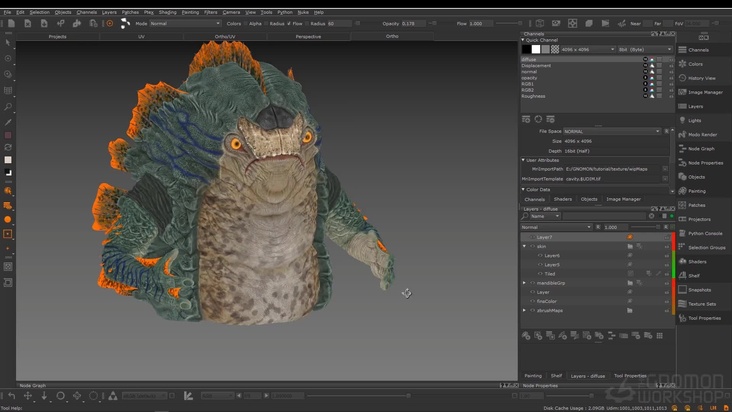Switch to the UV view tab
The image size is (732, 412).
[x=141, y=36]
